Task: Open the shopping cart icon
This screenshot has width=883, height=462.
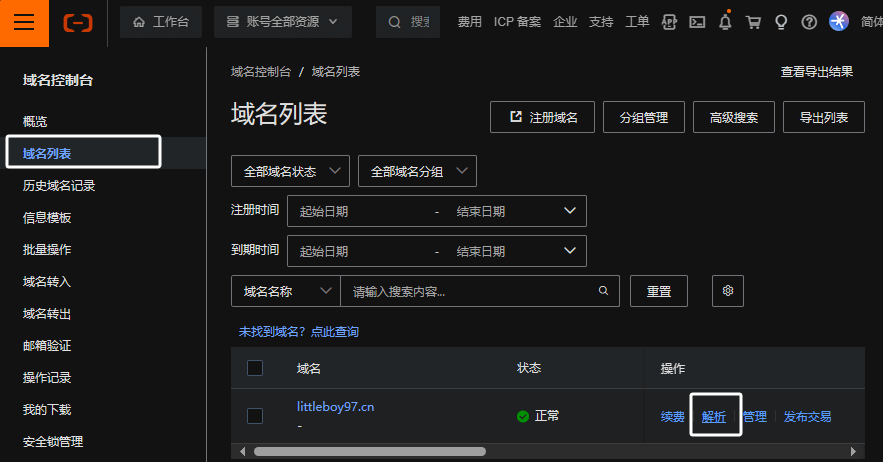Action: tap(753, 22)
